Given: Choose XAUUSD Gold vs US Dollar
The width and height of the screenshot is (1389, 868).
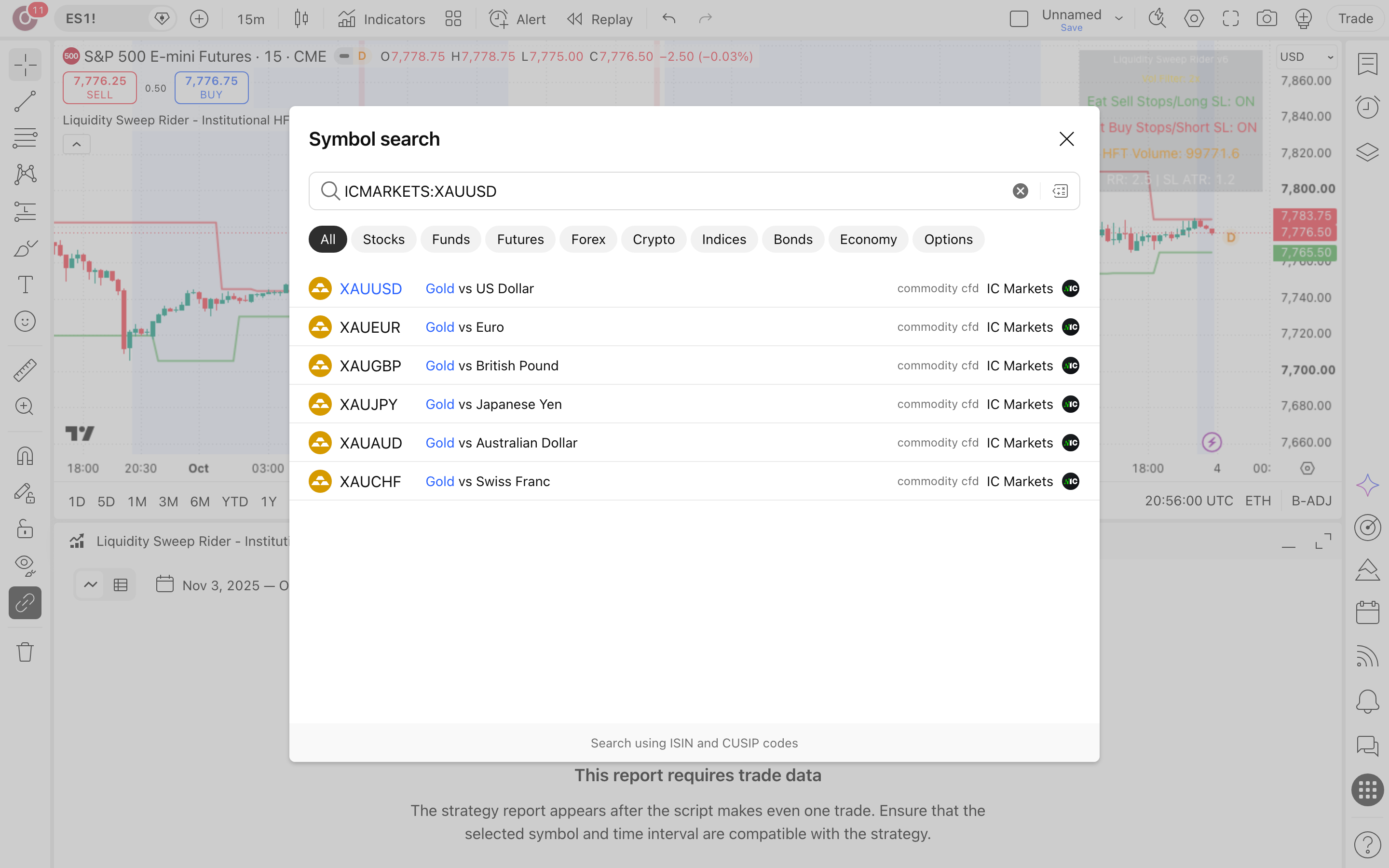Looking at the screenshot, I should 694,288.
